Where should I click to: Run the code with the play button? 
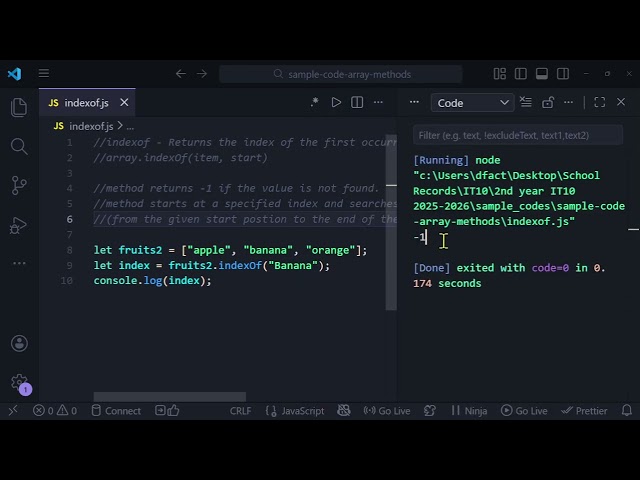tap(336, 102)
